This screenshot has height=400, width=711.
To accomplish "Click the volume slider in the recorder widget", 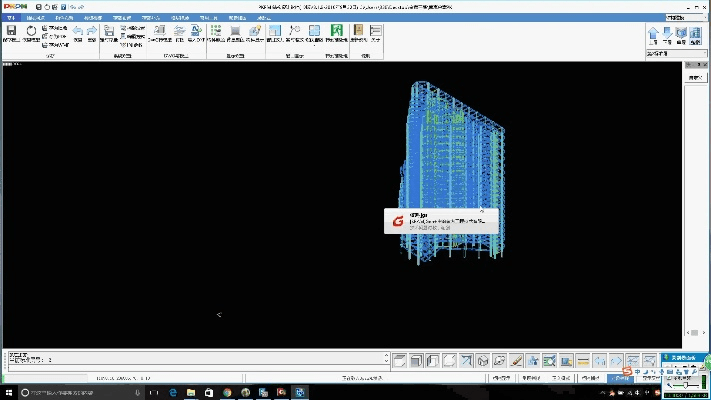I will pyautogui.click(x=685, y=387).
